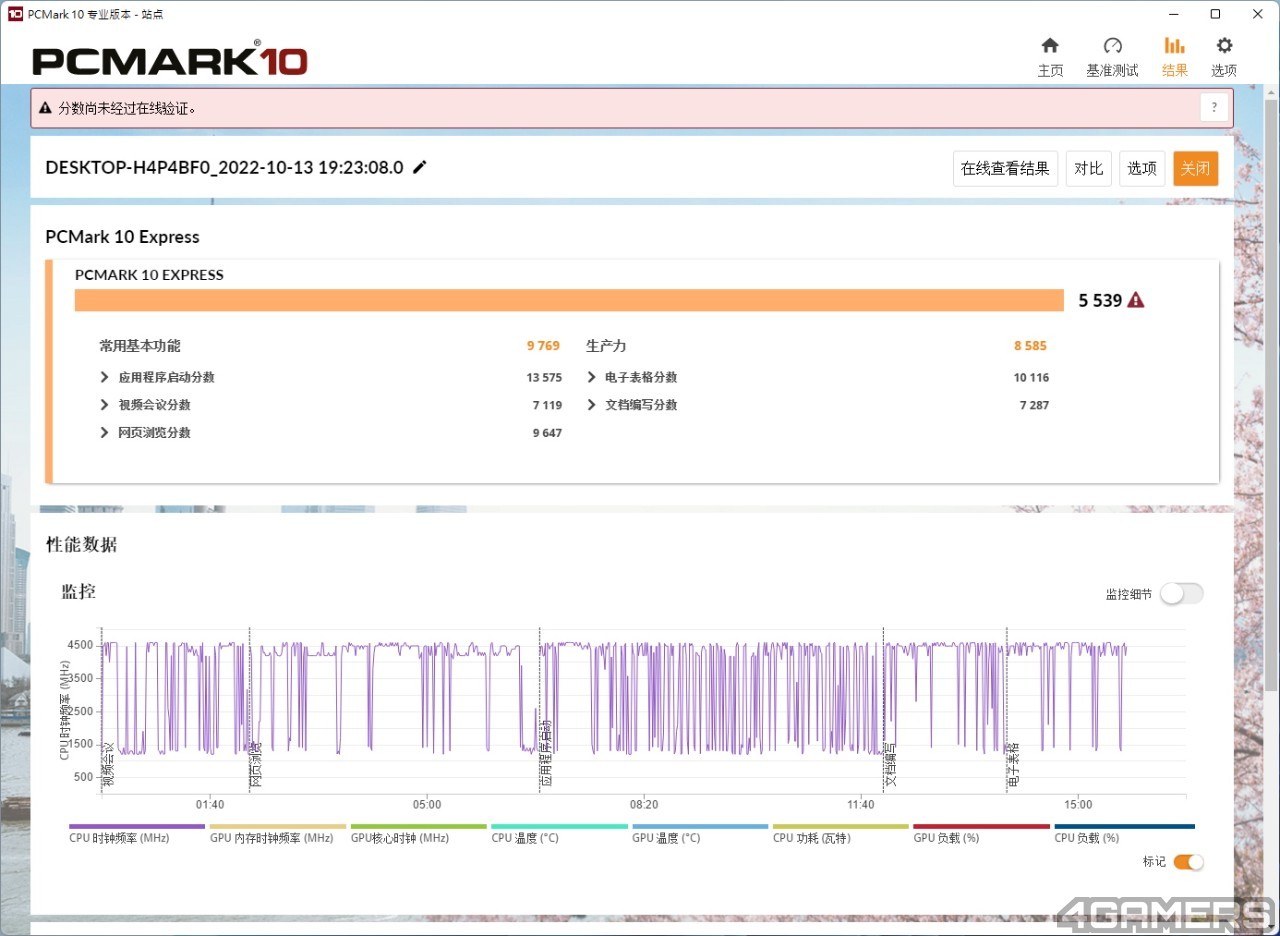The height and width of the screenshot is (936, 1280).
Task: Click the 选项 button in result header
Action: coord(1142,168)
